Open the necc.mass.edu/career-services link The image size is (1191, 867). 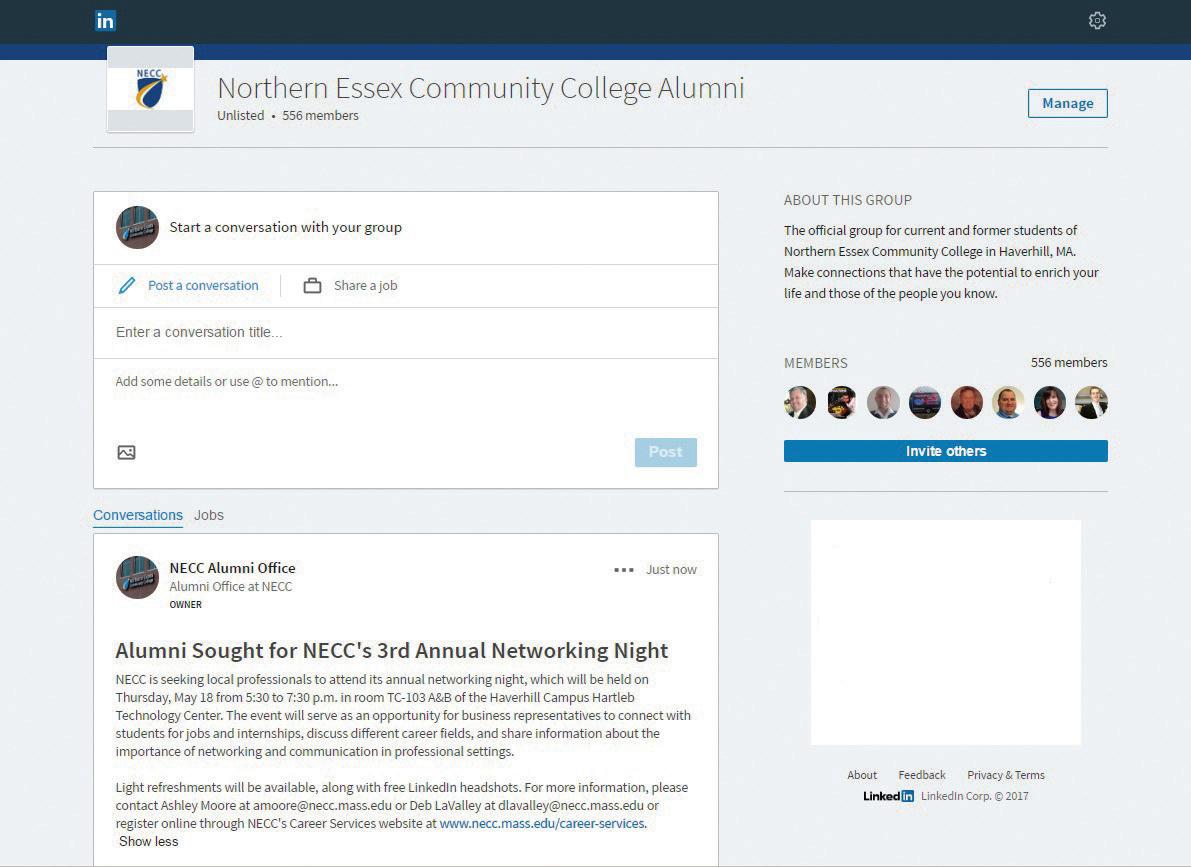(x=542, y=824)
